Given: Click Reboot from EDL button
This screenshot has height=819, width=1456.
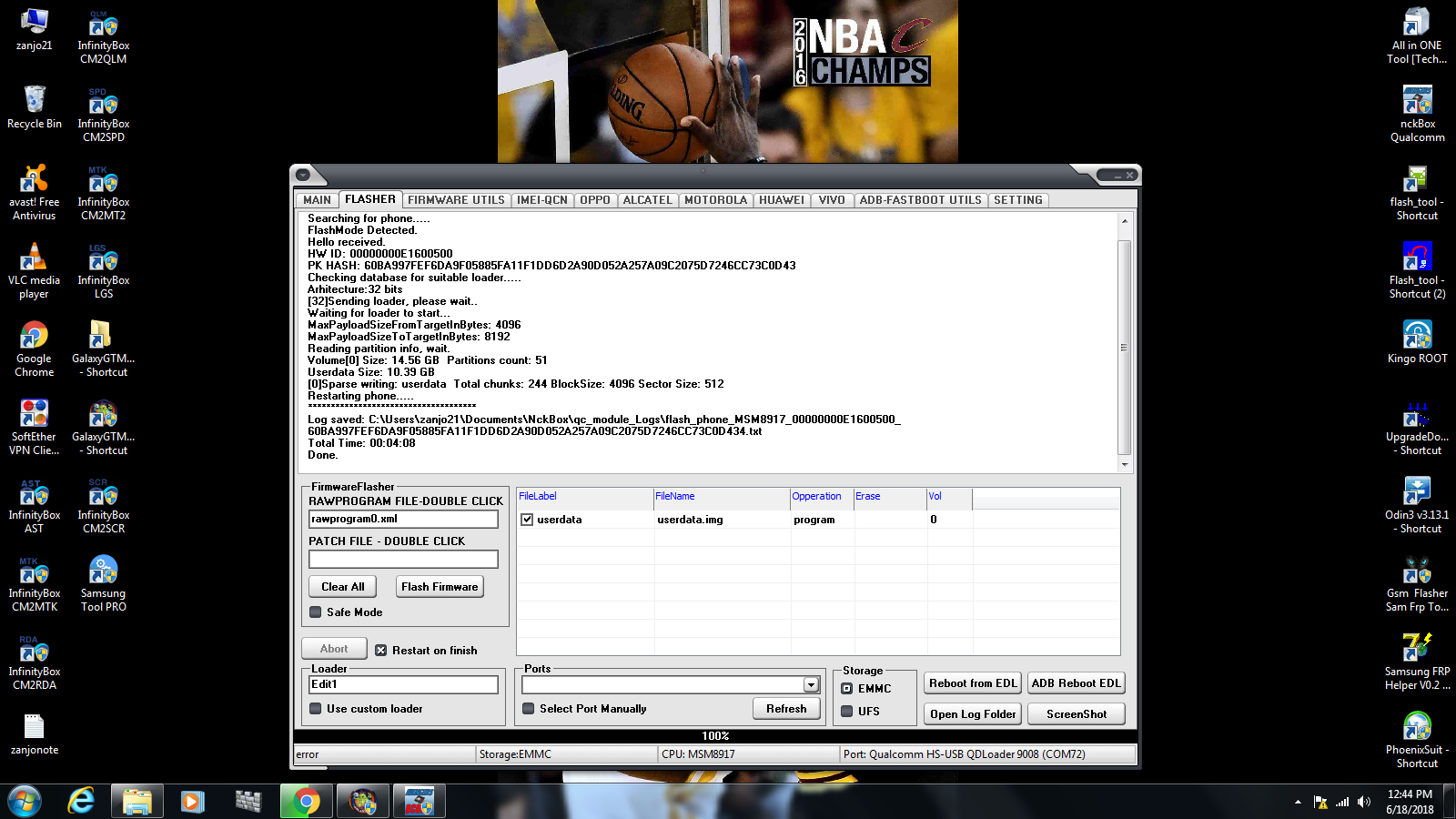Looking at the screenshot, I should (974, 683).
